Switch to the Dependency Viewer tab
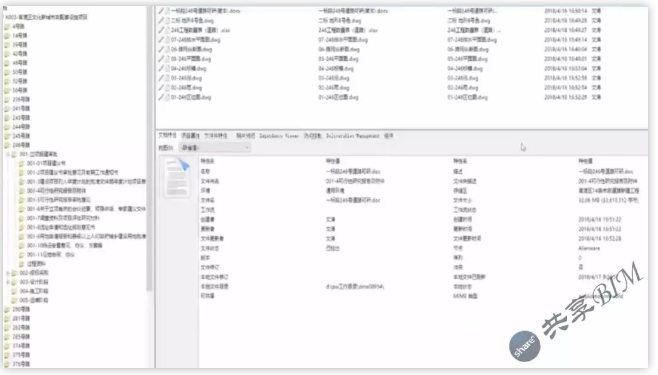 pyautogui.click(x=279, y=136)
